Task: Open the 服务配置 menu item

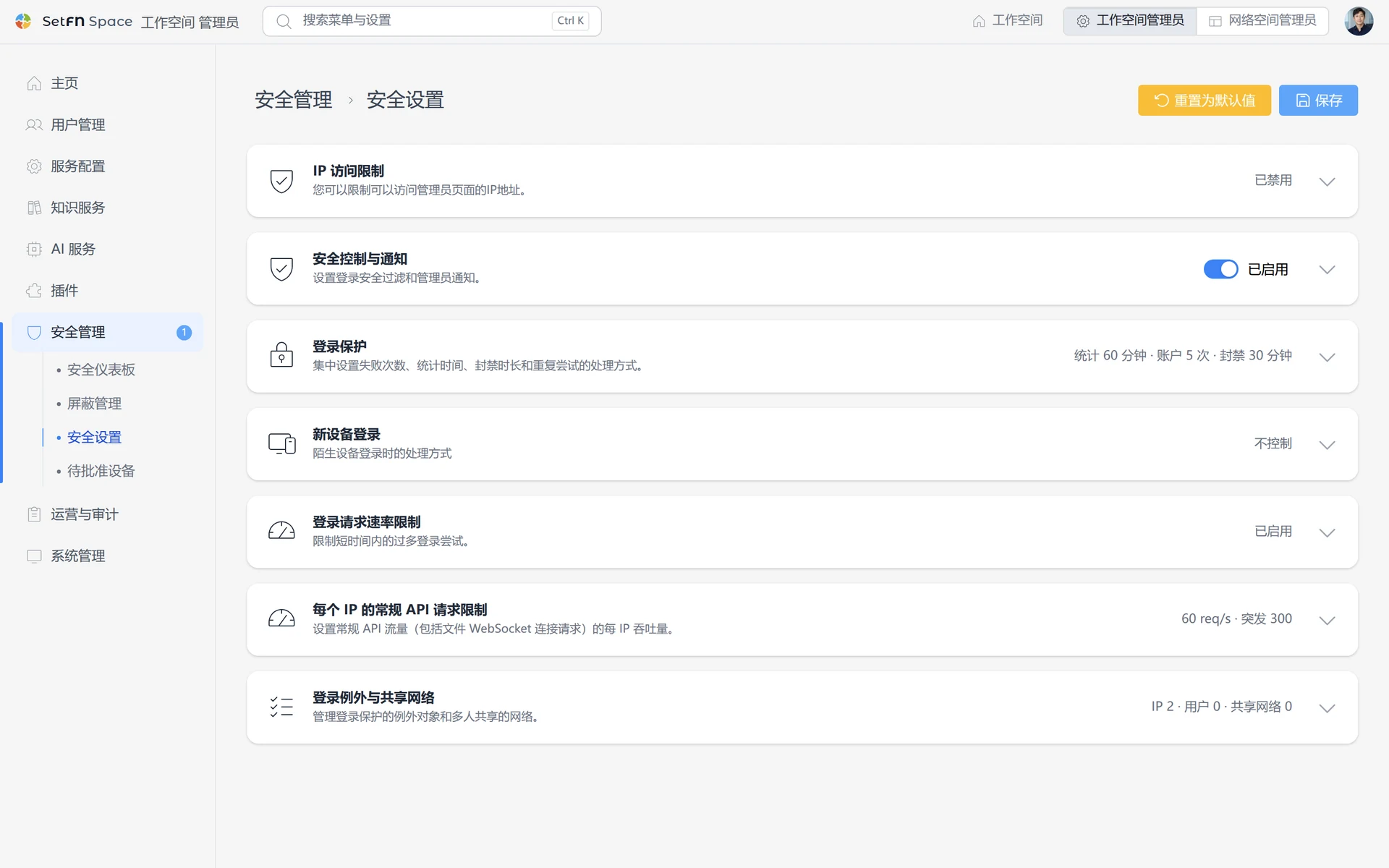Action: [x=107, y=166]
